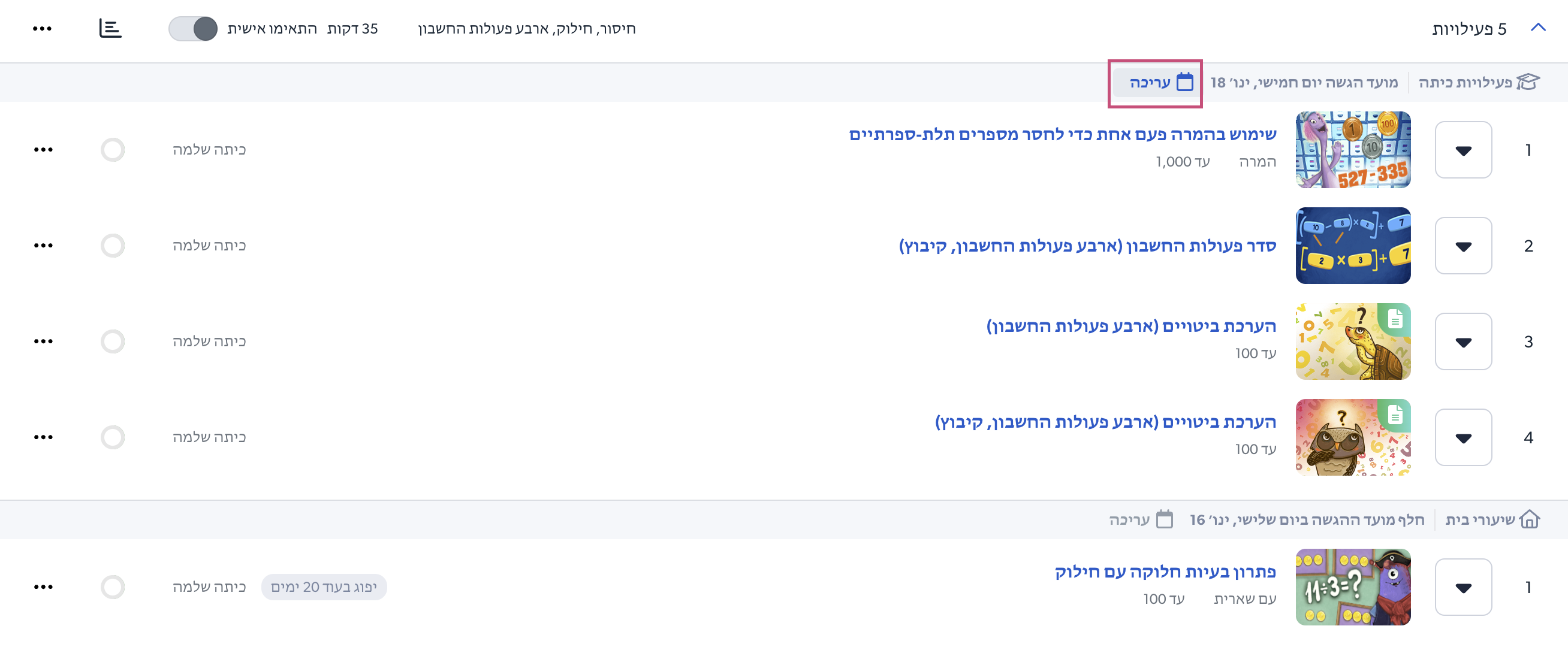The height and width of the screenshot is (647, 1568).
Task: Click the calendar icon in the homework section
Action: click(x=1164, y=519)
